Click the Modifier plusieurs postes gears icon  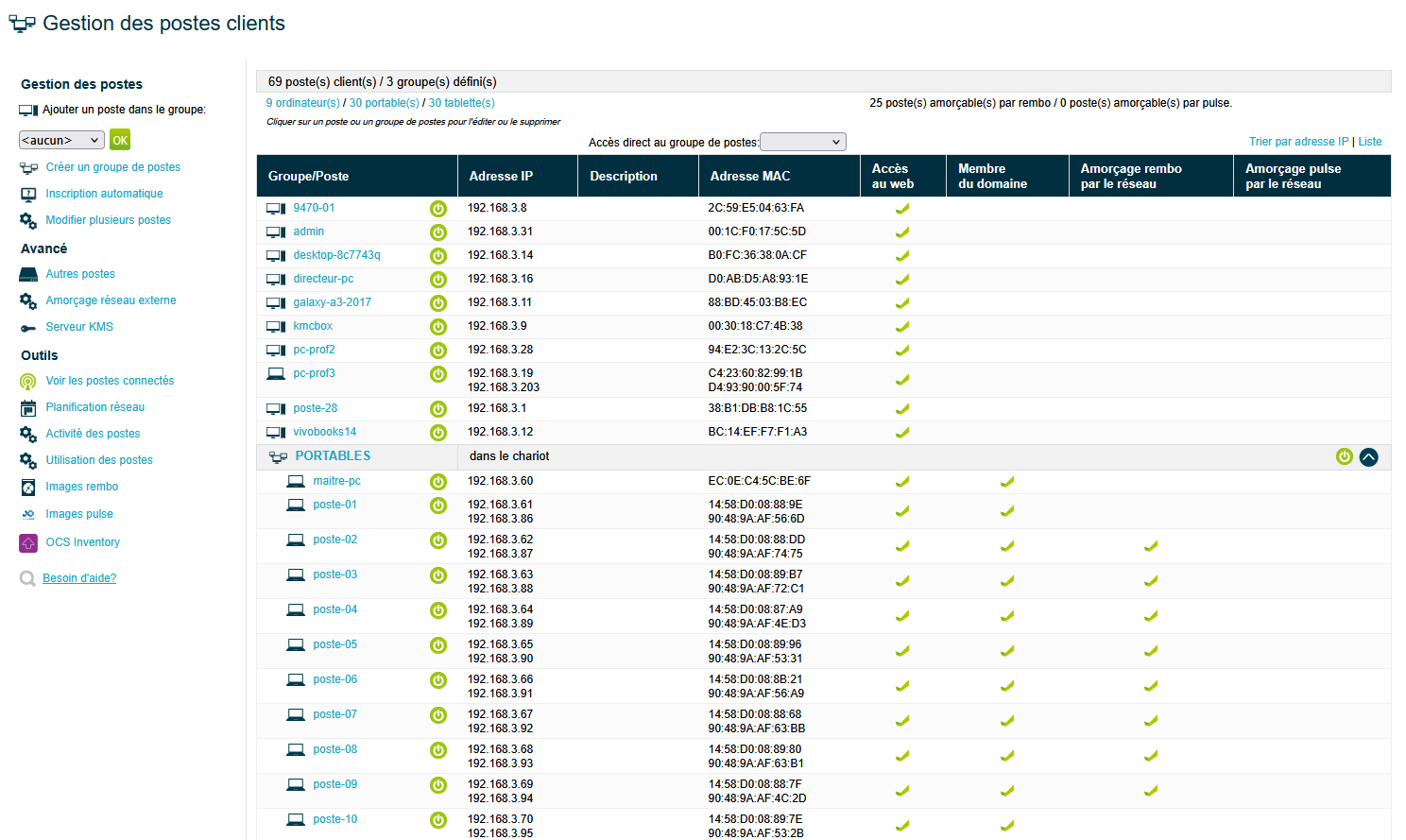pos(28,220)
